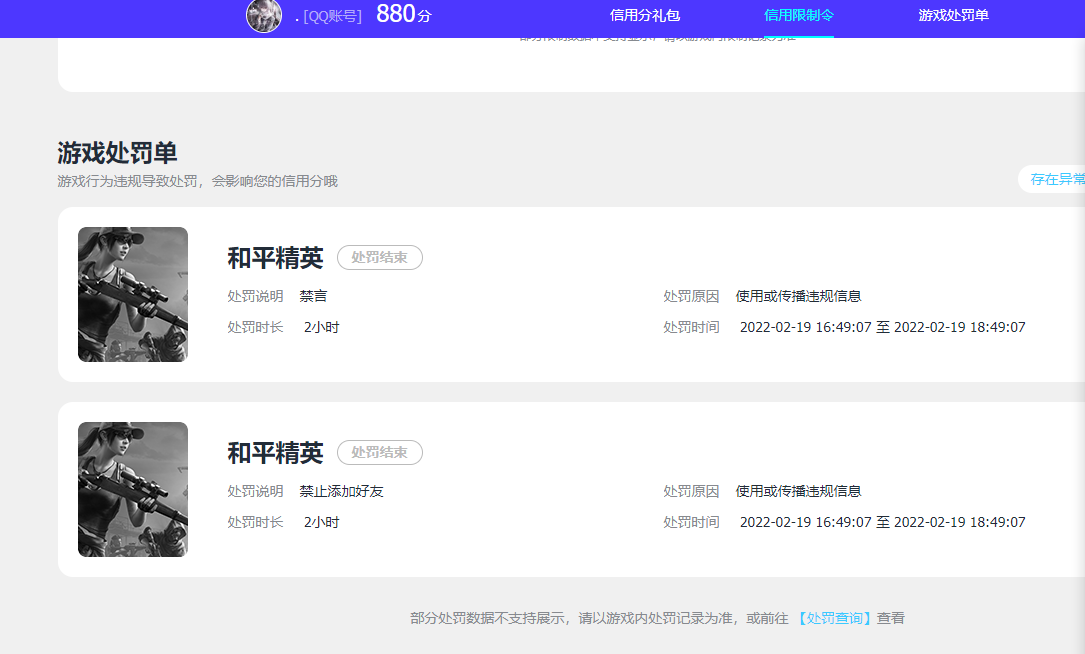Open the 游戏处罚单 tab
This screenshot has height=654, width=1085.
click(953, 16)
